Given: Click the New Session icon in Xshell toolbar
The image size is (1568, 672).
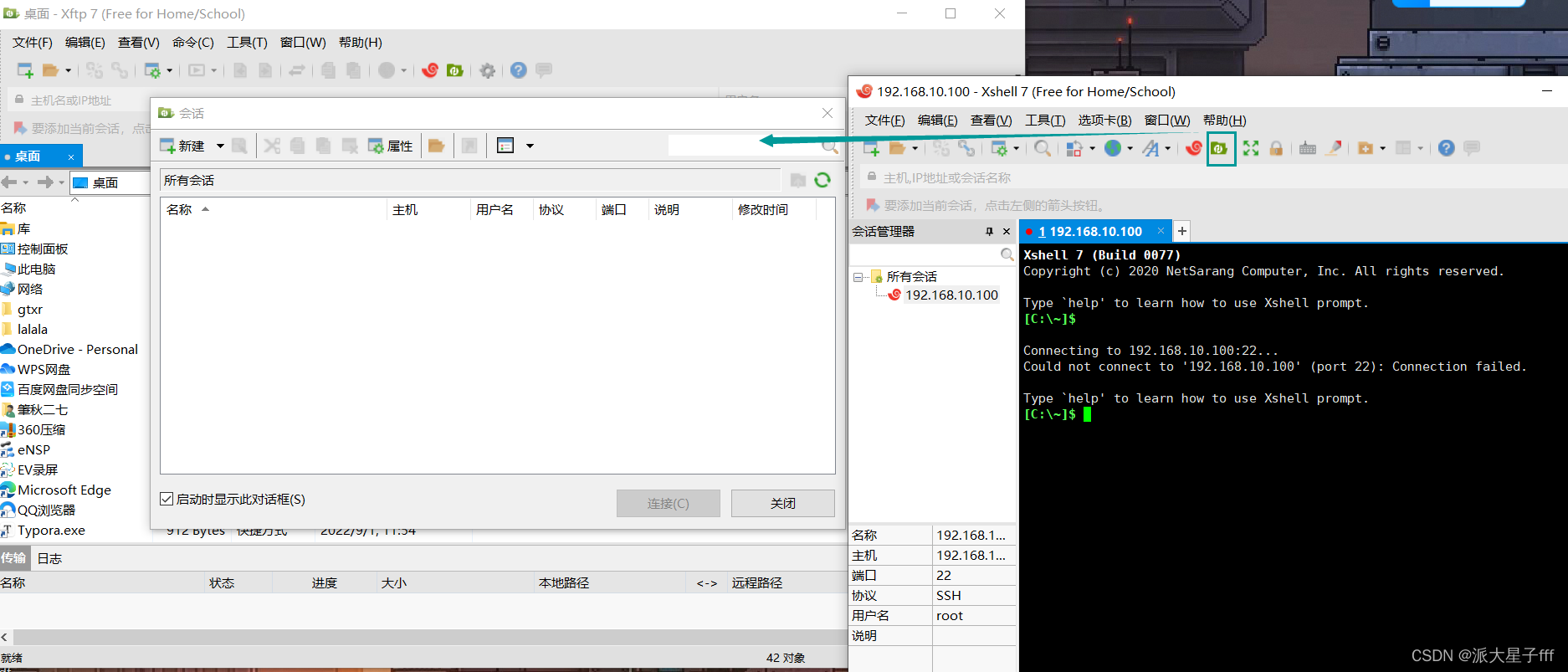Looking at the screenshot, I should tap(871, 148).
